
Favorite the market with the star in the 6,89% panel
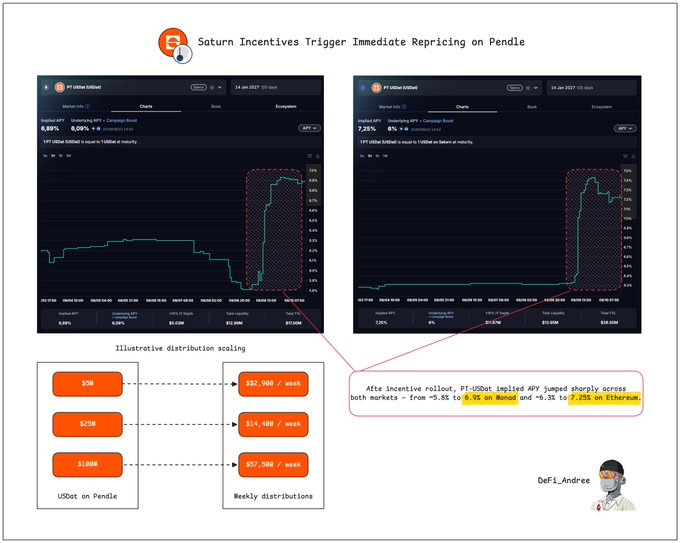click(x=212, y=87)
